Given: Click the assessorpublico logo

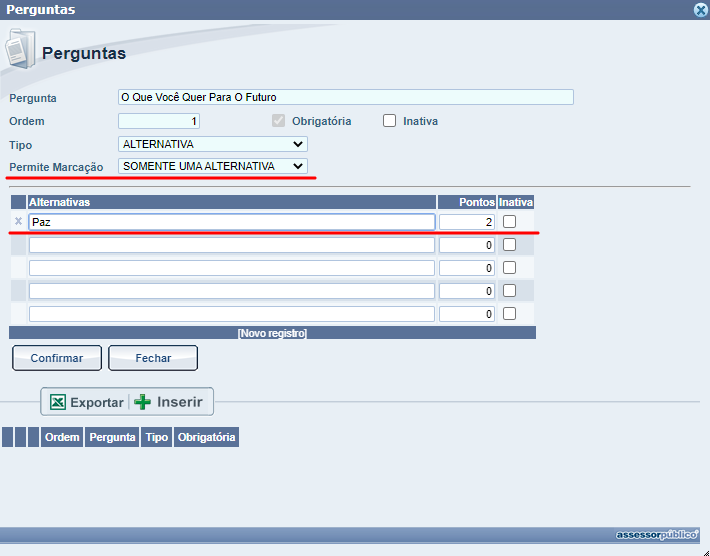Looking at the screenshot, I should coord(656,535).
